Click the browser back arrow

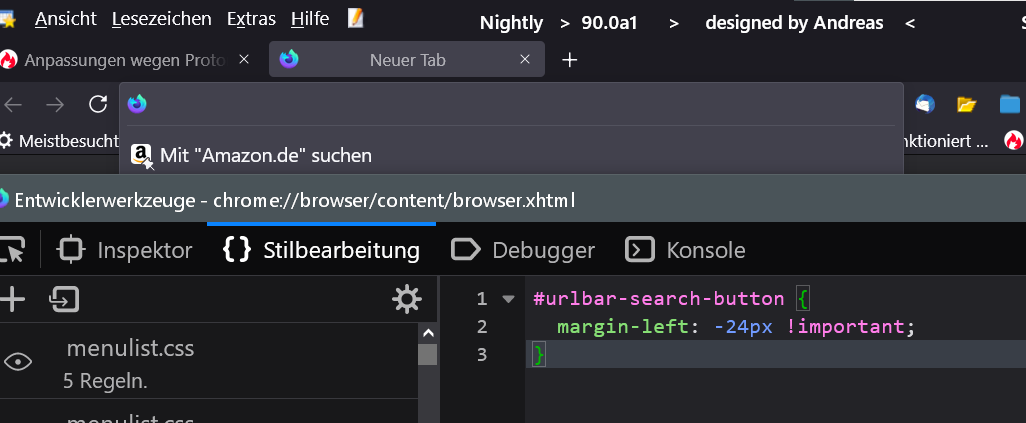[x=14, y=104]
